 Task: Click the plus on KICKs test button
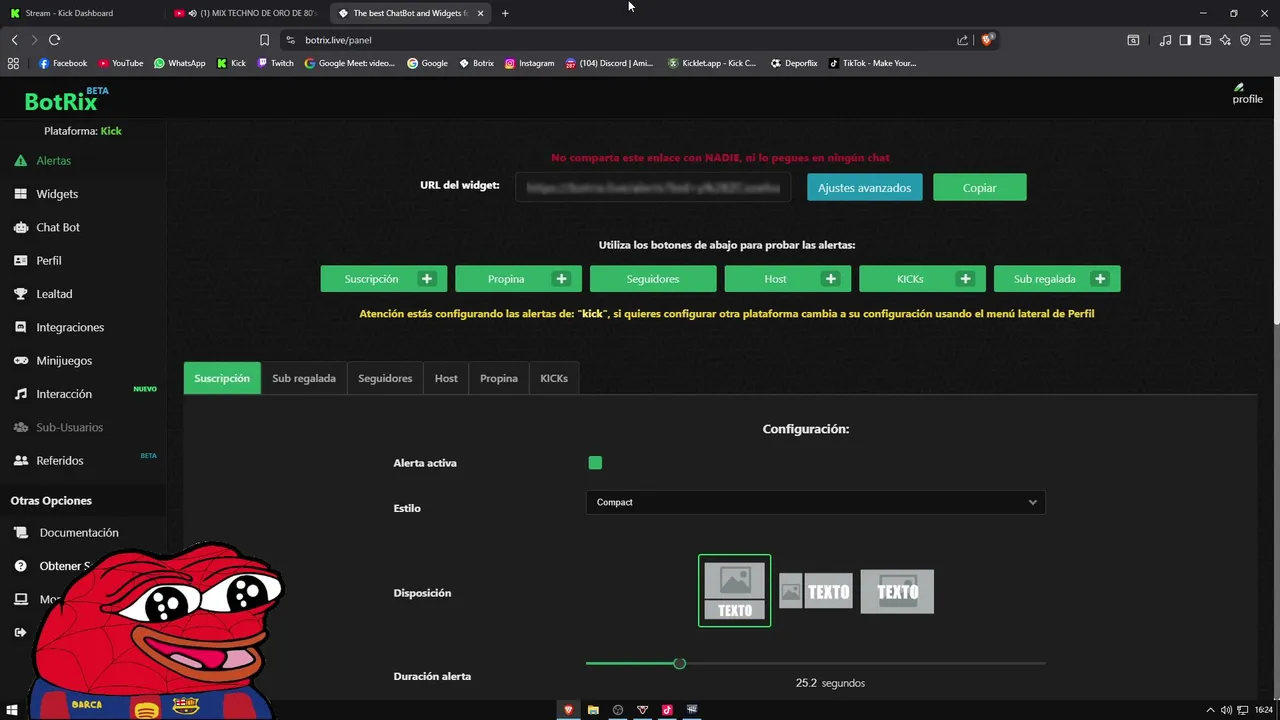tap(965, 279)
